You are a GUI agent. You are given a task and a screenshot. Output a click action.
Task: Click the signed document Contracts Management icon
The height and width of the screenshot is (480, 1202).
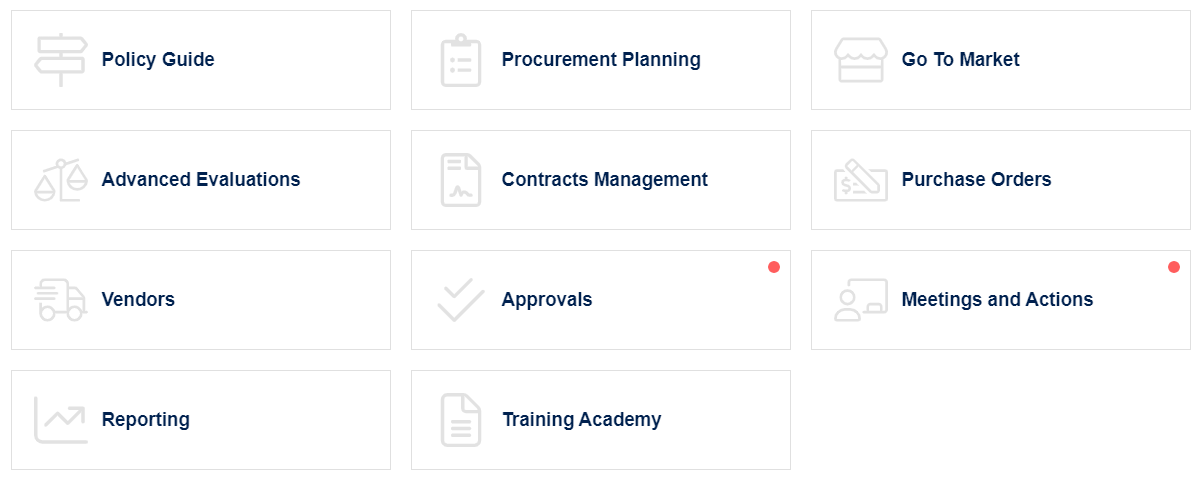click(461, 180)
